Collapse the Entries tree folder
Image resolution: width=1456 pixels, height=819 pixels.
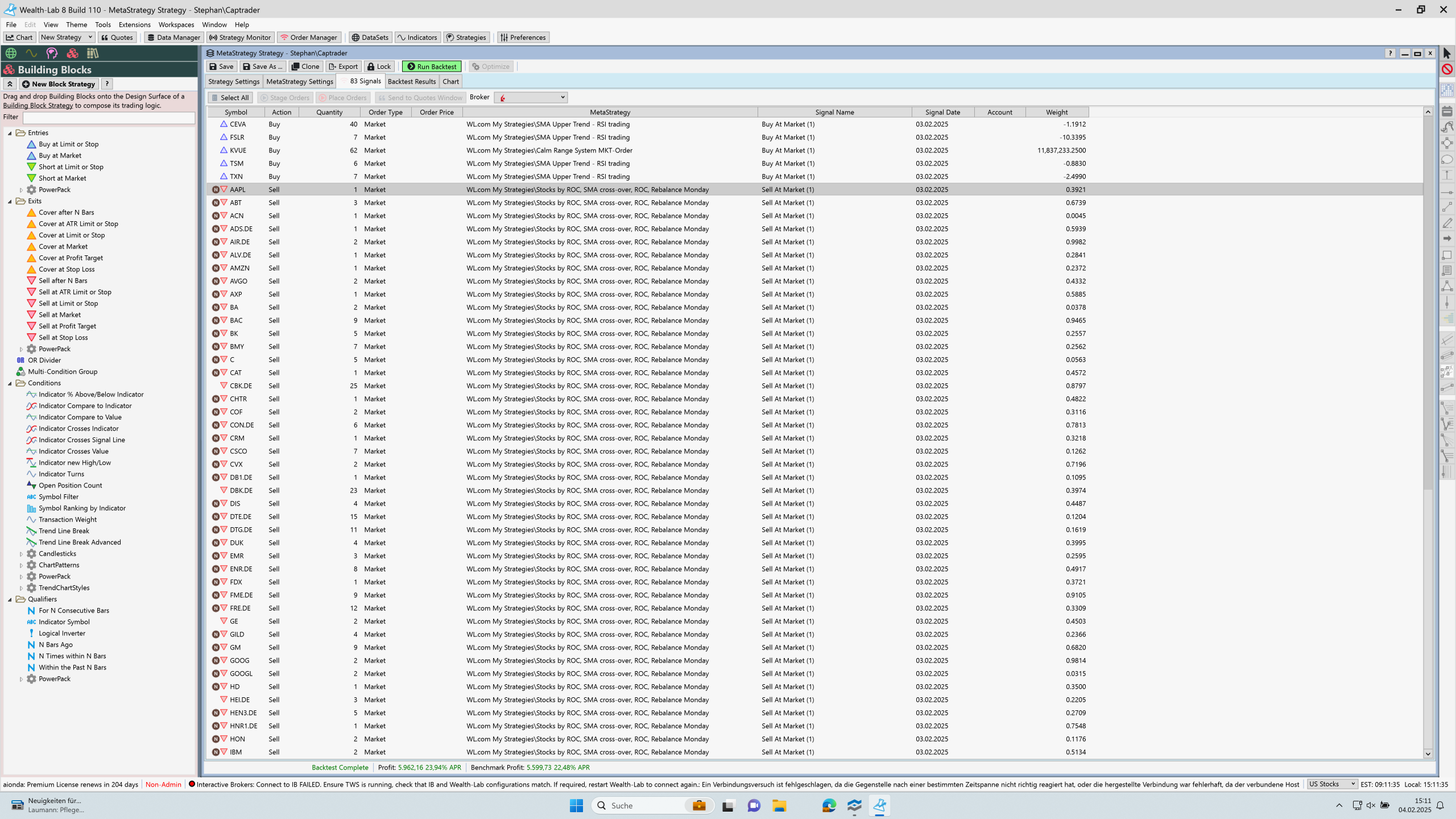[x=10, y=133]
